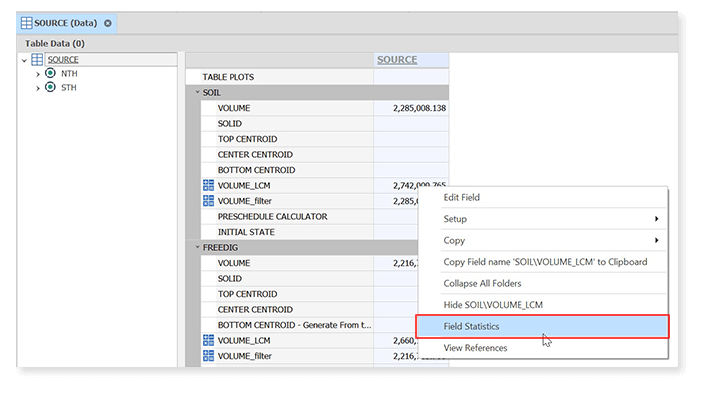Click the FREEDIG VOLUME_filter field icon
Image resolution: width=706 pixels, height=398 pixels.
[208, 355]
